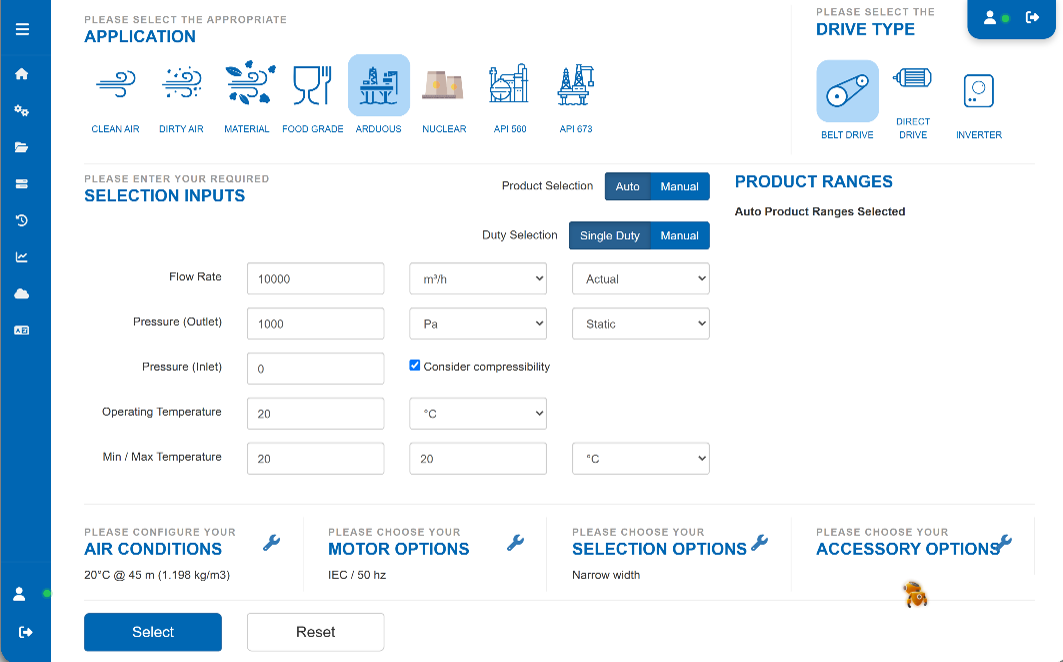
Task: Click the Flow Rate input field
Action: tap(316, 279)
